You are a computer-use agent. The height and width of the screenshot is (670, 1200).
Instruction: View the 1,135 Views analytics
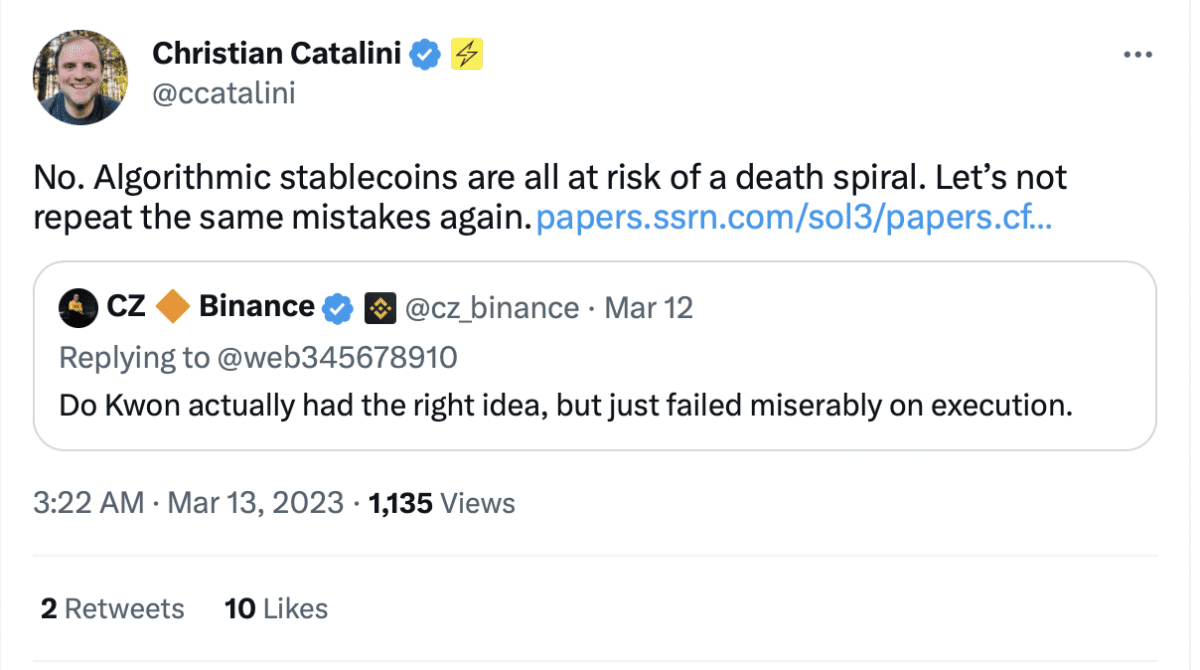tap(442, 503)
